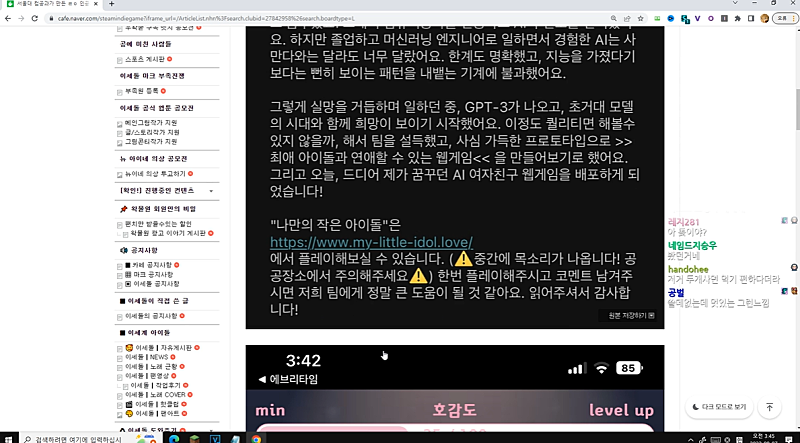The width and height of the screenshot is (800, 443).
Task: Toggle the browser side panel icon
Action: tap(751, 18)
